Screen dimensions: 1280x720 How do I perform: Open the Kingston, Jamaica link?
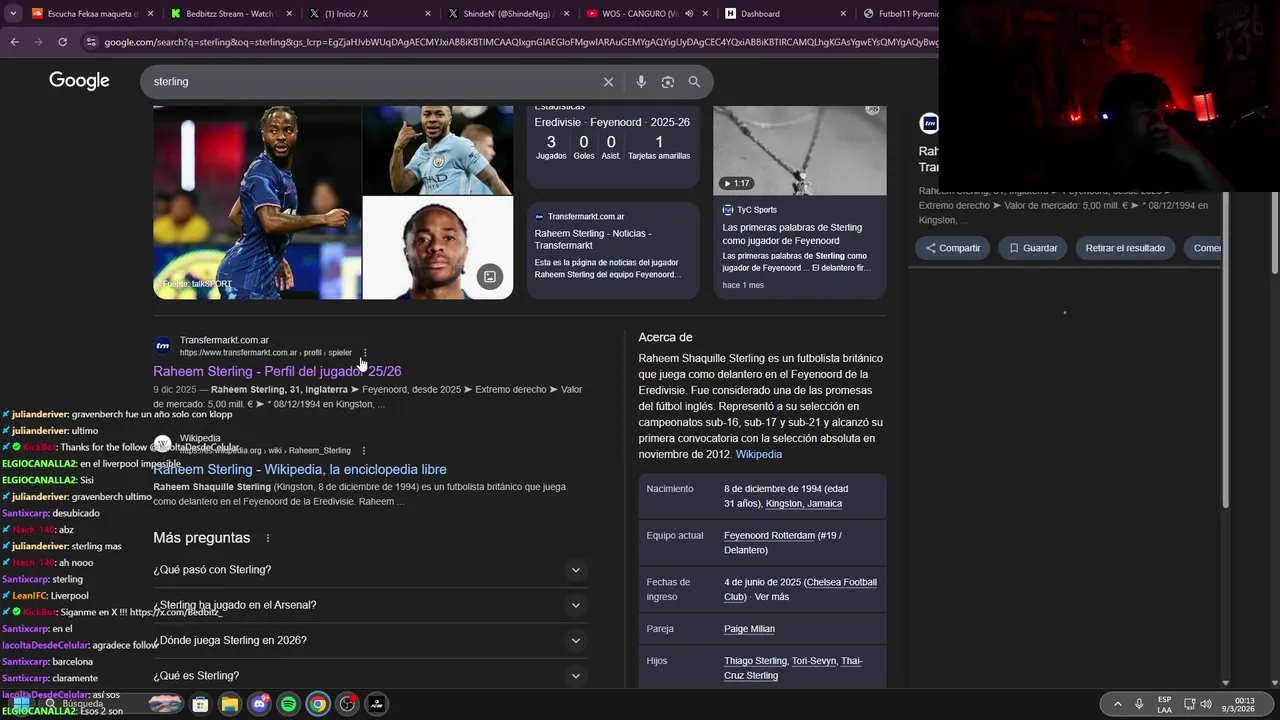click(x=804, y=503)
